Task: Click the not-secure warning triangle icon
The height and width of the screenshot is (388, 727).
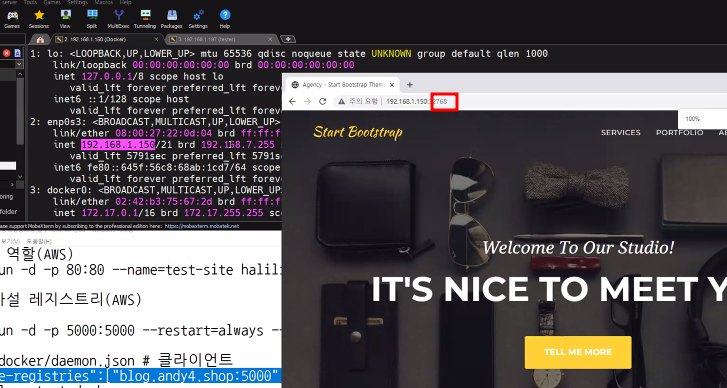Action: [341, 102]
